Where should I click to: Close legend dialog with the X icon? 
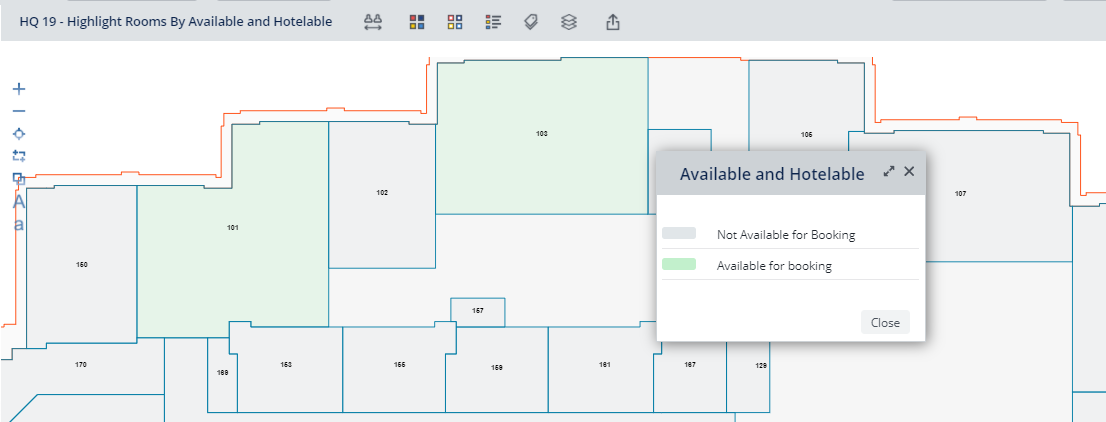pyautogui.click(x=909, y=172)
